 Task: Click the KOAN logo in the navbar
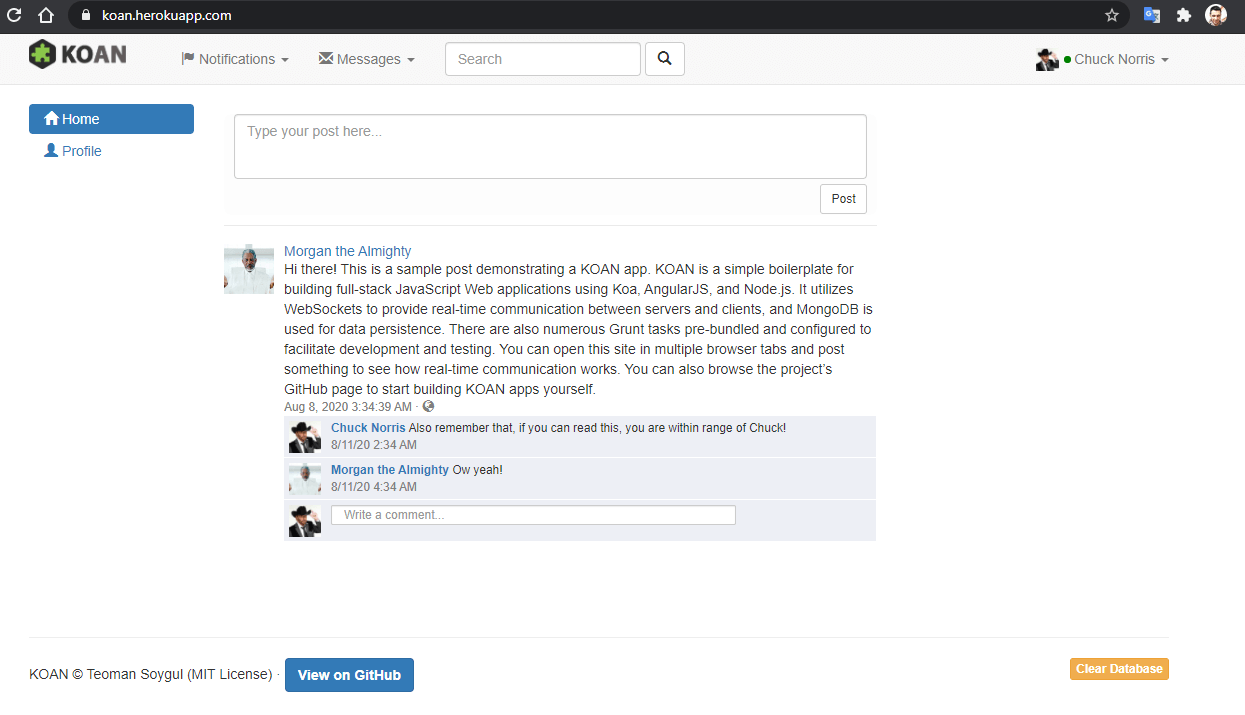point(77,54)
